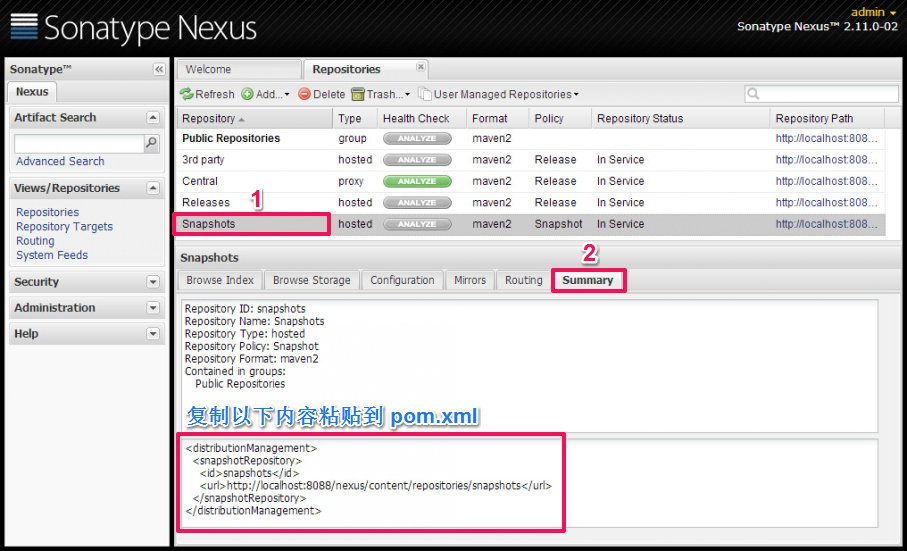
Task: Sort by the Policy column header
Action: [560, 119]
